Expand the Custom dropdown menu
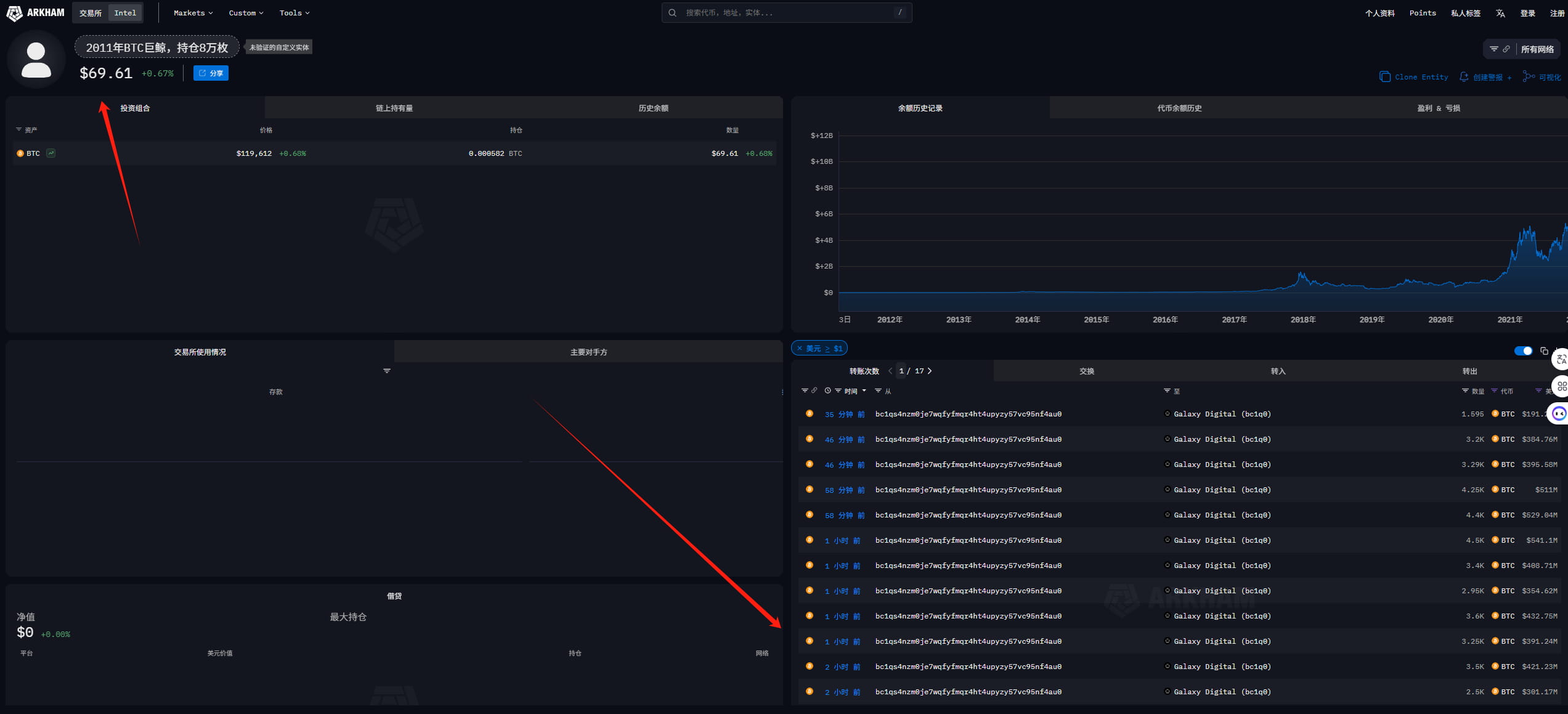This screenshot has height=714, width=1568. (246, 13)
